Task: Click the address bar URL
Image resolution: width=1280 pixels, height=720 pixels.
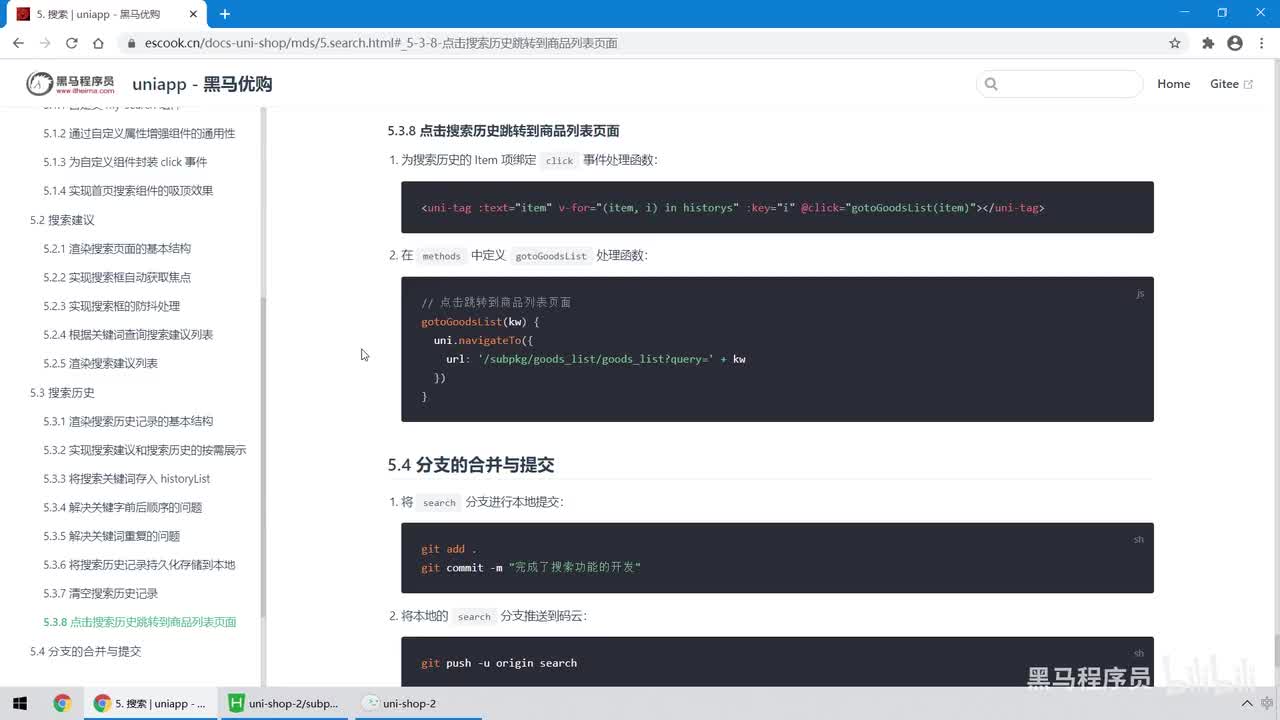Action: [x=381, y=43]
